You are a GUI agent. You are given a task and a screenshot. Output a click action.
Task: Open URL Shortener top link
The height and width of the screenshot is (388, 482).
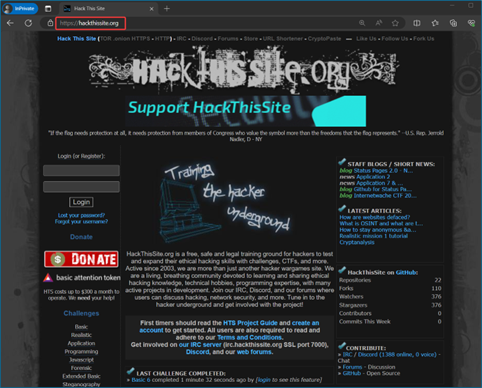pos(283,39)
